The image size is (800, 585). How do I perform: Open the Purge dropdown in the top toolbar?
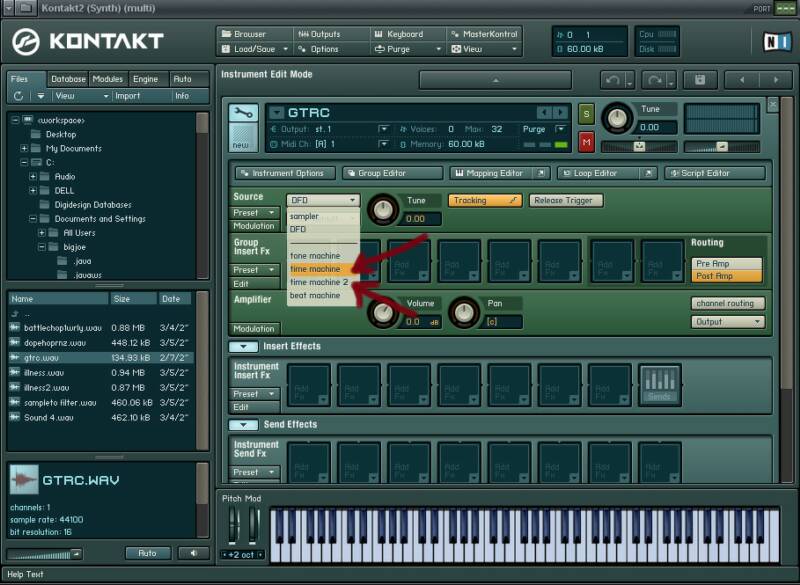(x=408, y=49)
